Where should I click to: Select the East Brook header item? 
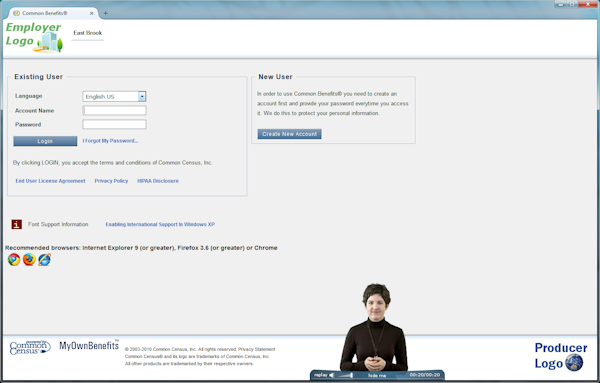(88, 33)
